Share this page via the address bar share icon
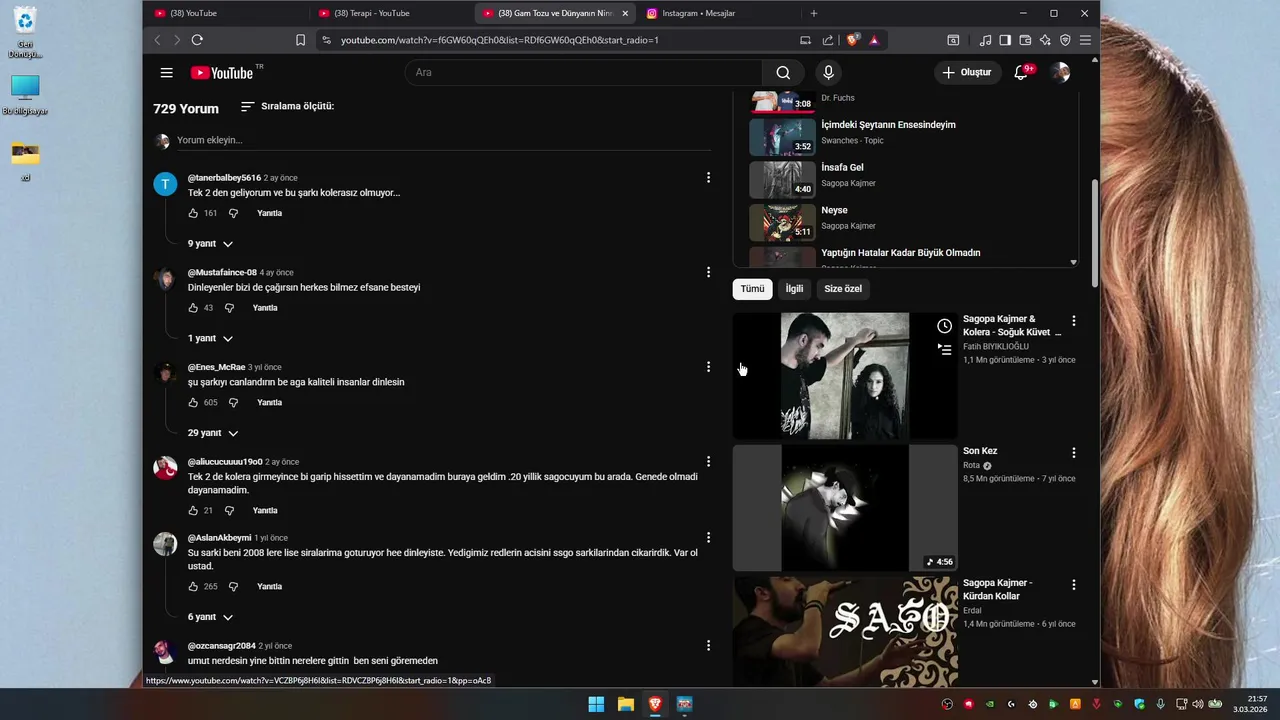The height and width of the screenshot is (720, 1280). point(828,40)
